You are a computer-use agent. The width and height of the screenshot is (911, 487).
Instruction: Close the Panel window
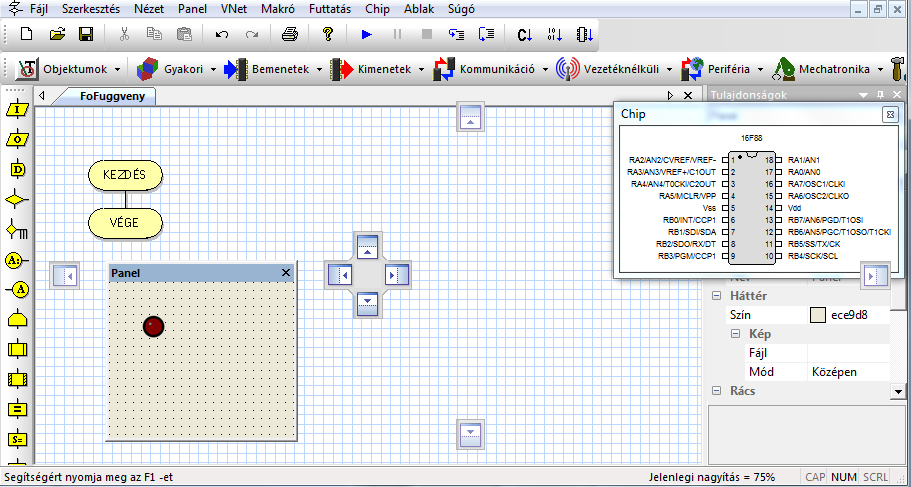click(x=286, y=273)
